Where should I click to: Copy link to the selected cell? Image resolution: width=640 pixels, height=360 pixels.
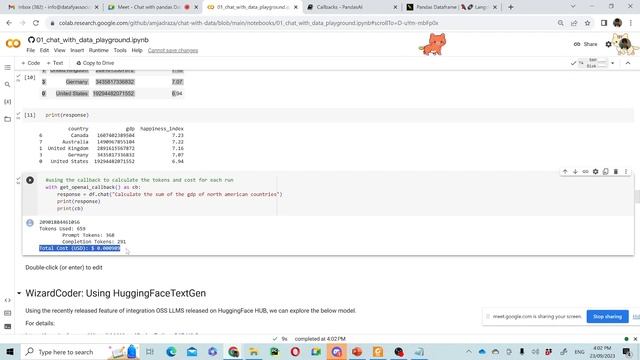pyautogui.click(x=585, y=171)
